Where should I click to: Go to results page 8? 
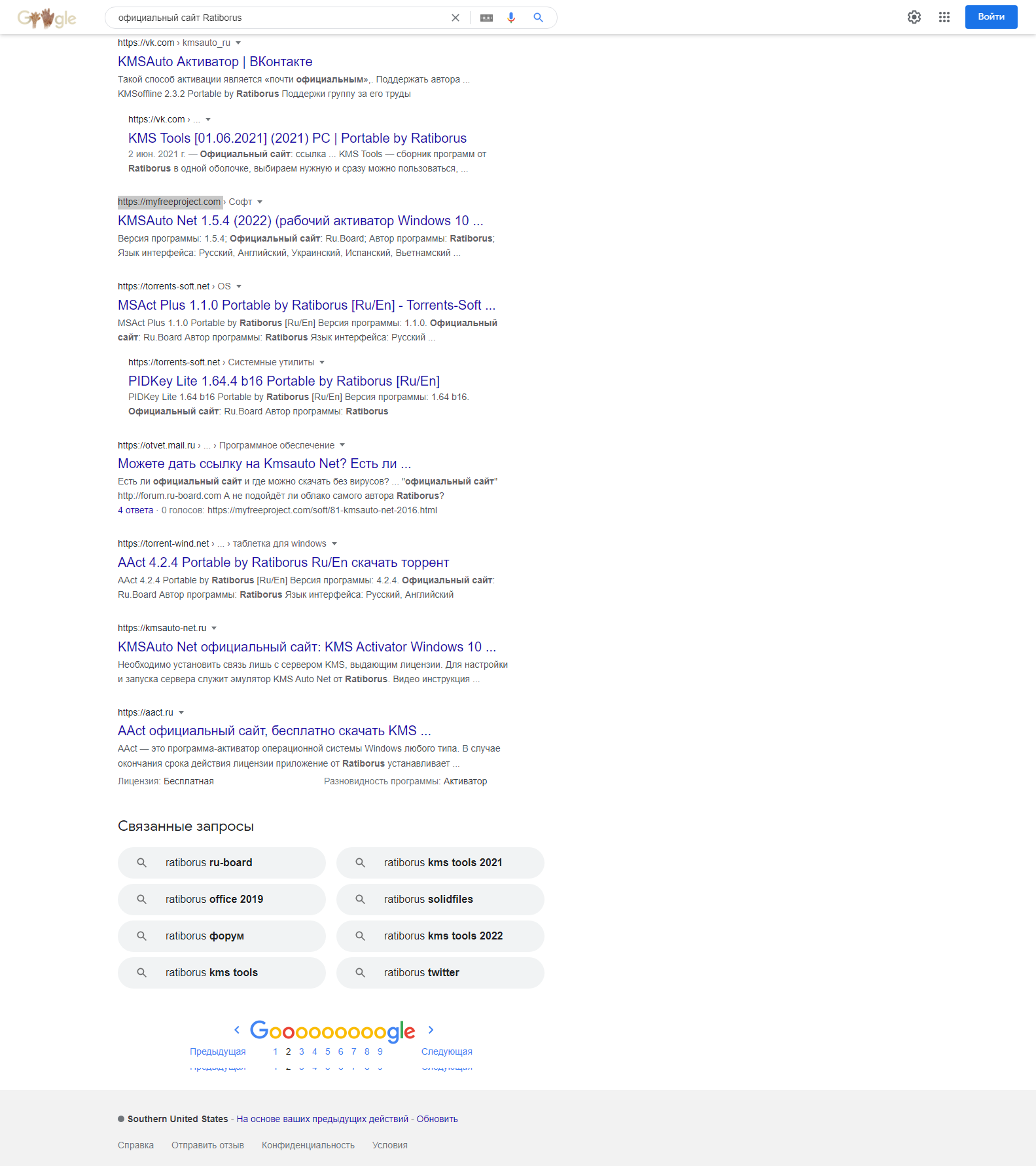367,1052
